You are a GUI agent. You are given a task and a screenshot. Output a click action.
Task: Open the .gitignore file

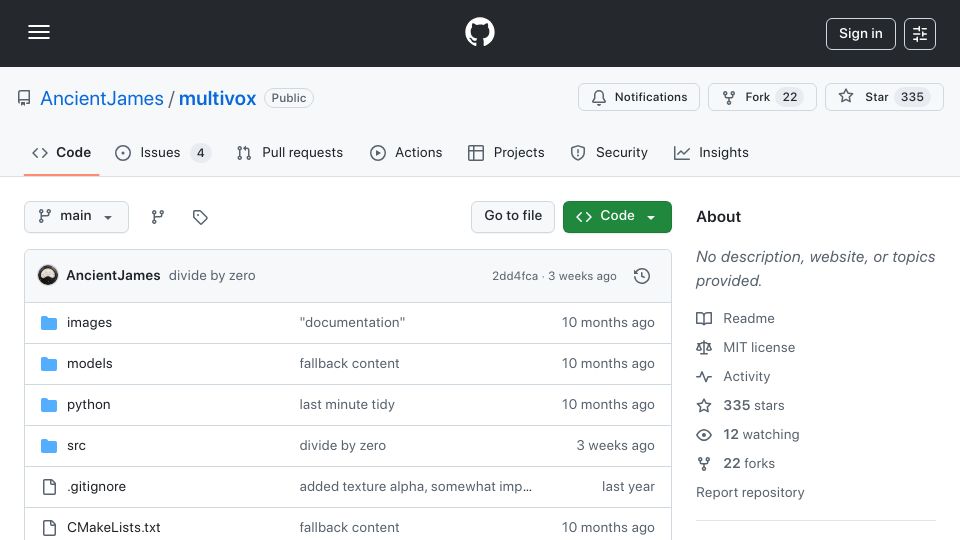(97, 487)
